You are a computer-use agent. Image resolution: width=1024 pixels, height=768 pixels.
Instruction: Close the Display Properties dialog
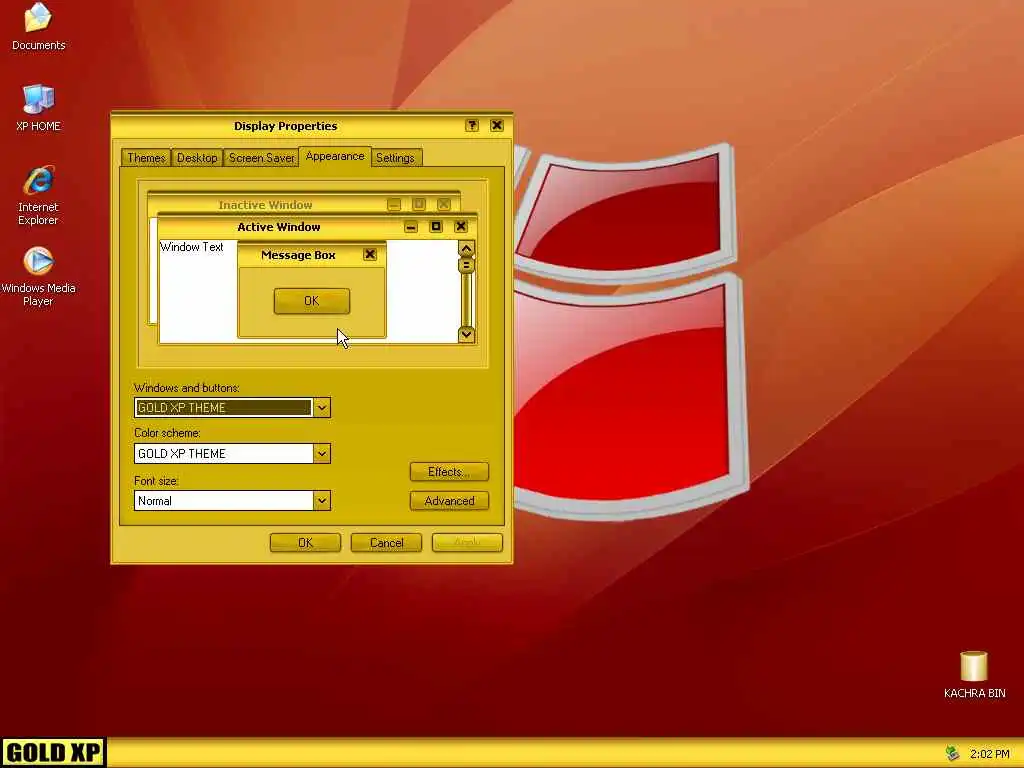pos(497,125)
